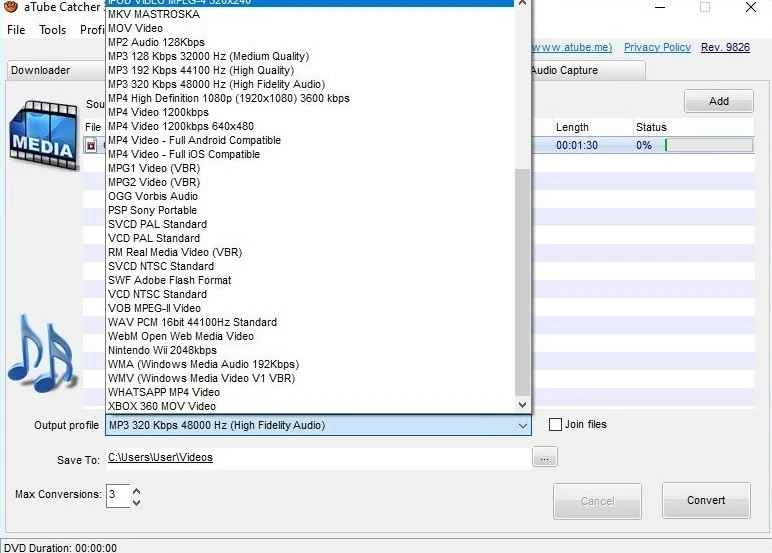Click the Cancel button
772x553 pixels.
[597, 501]
